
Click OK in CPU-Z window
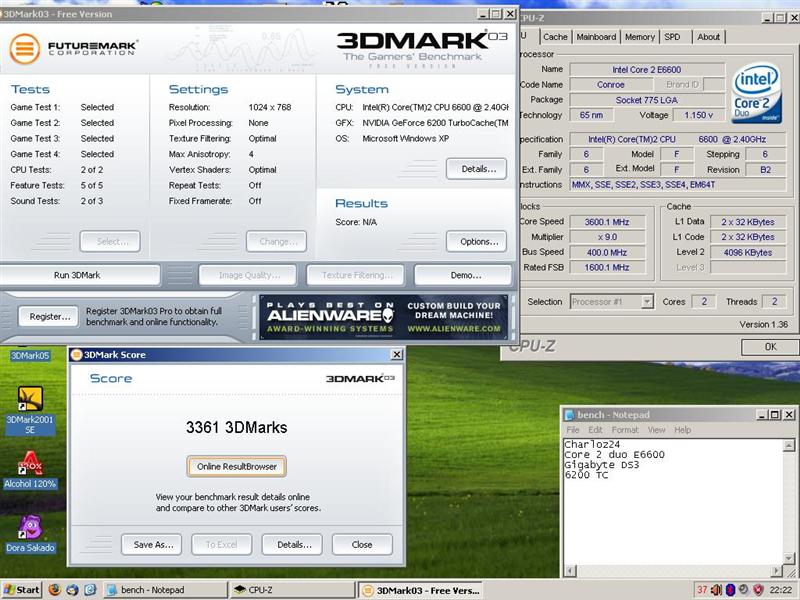(769, 347)
